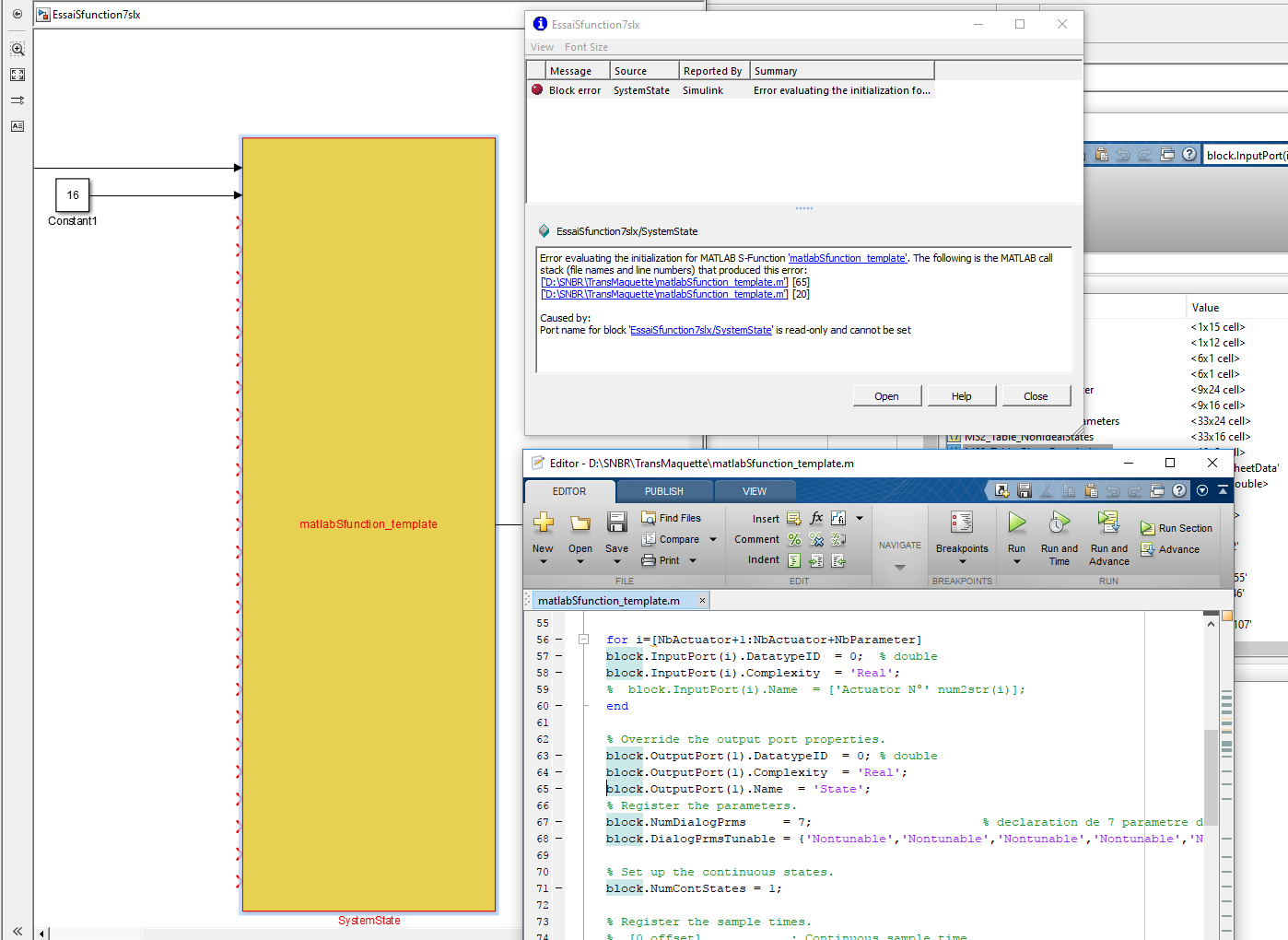Viewport: 1288px width, 940px height.
Task: Click Editor toolstrip options down-arrow circle
Action: 1202,490
